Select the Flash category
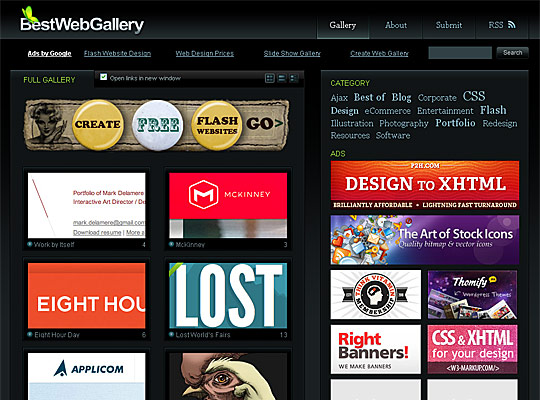Image resolution: width=540 pixels, height=400 pixels. [494, 110]
